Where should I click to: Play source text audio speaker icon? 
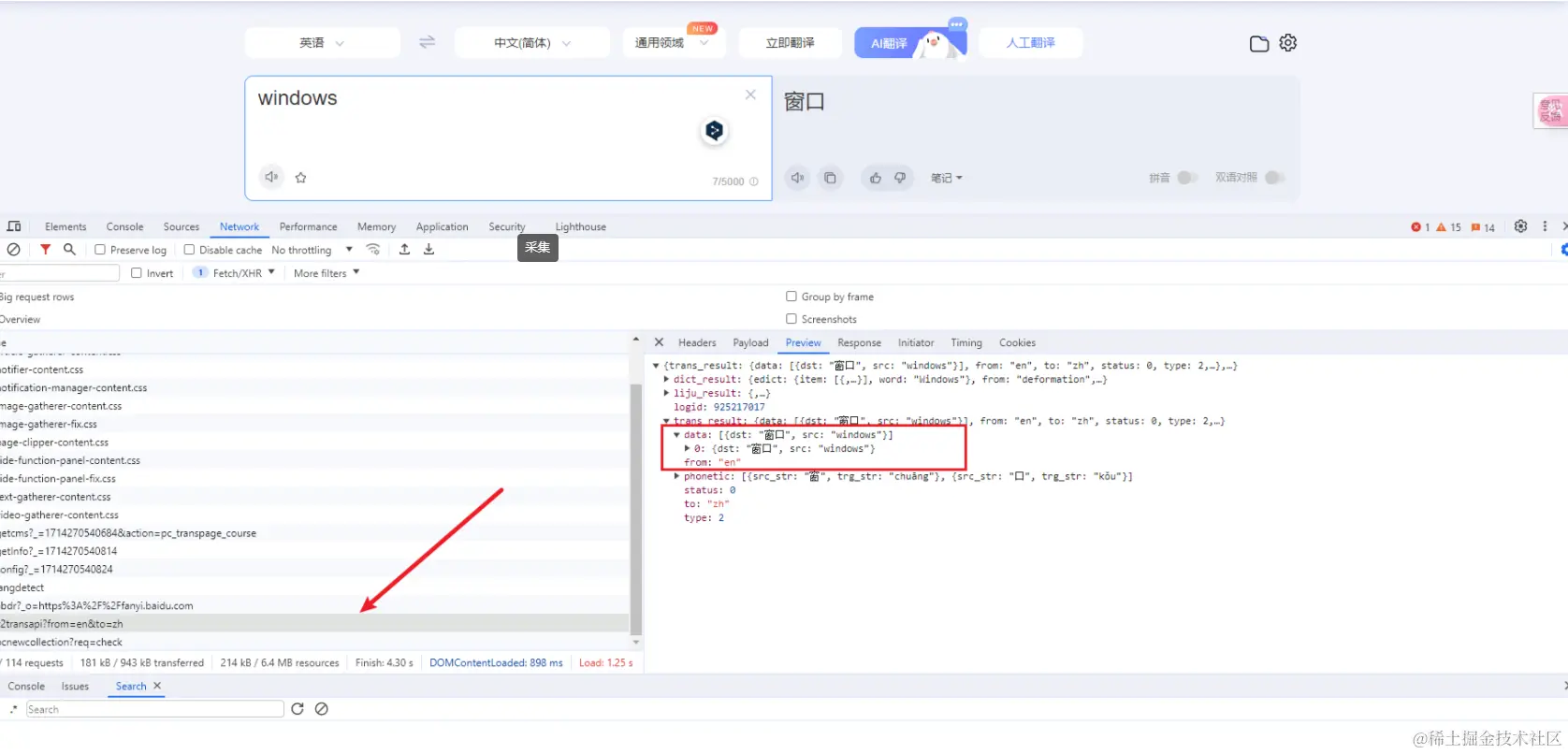[x=271, y=177]
